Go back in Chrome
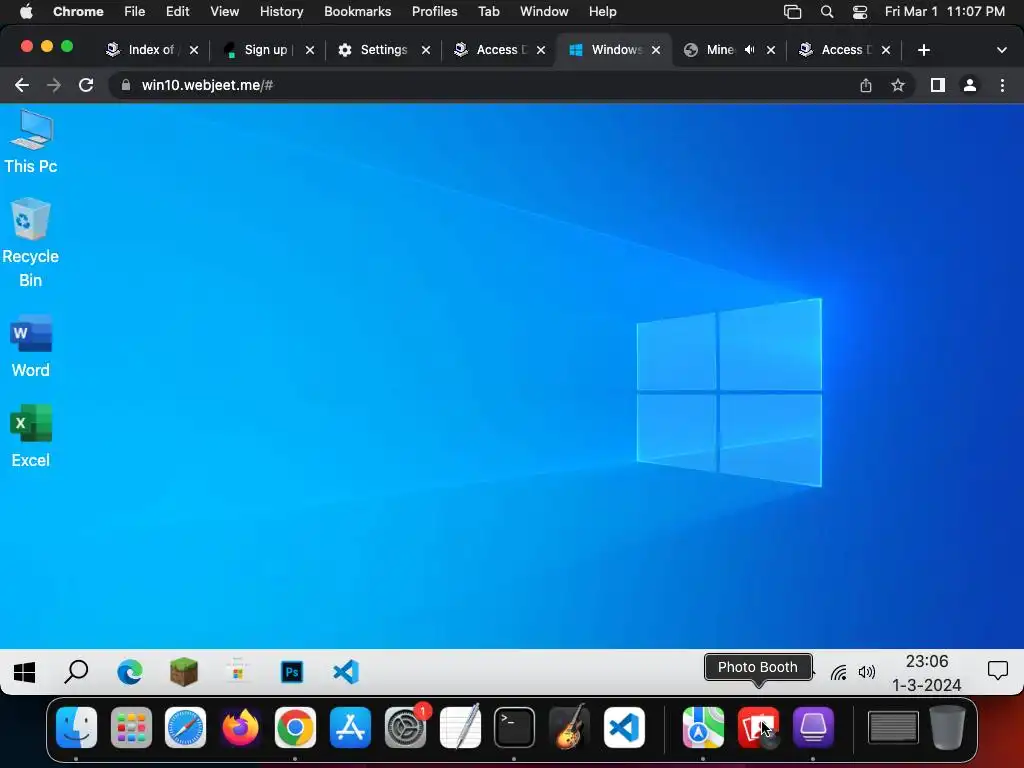Screen dimensions: 1024x768 (22, 85)
